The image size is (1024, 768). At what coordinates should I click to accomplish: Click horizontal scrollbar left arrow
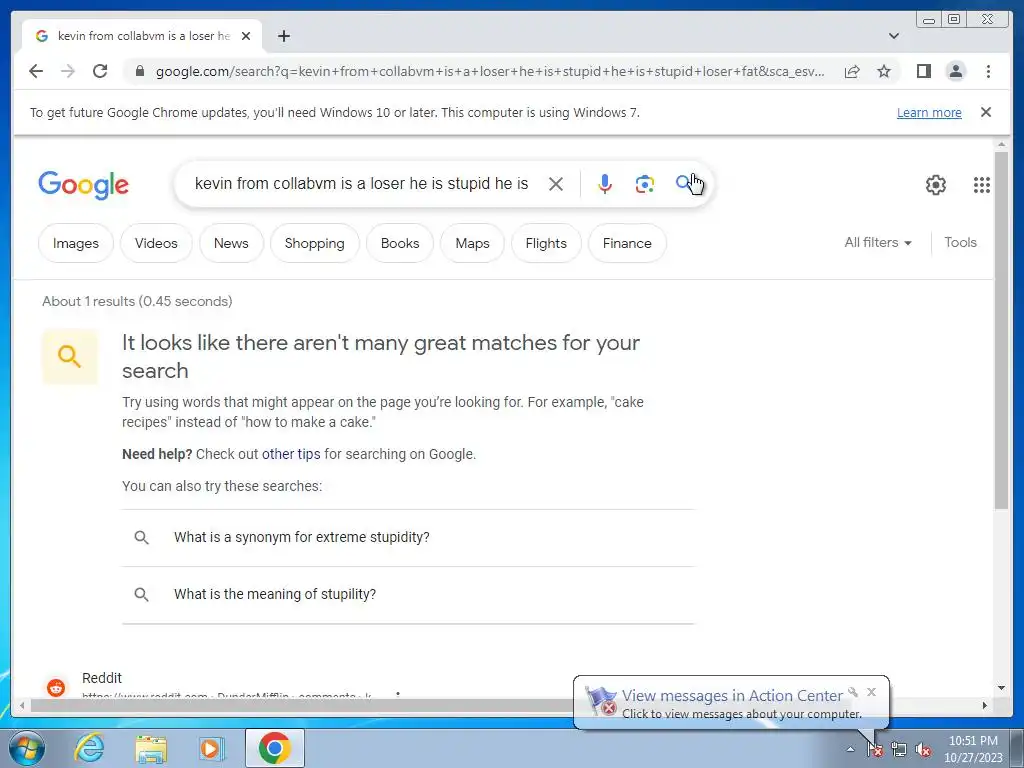22,705
